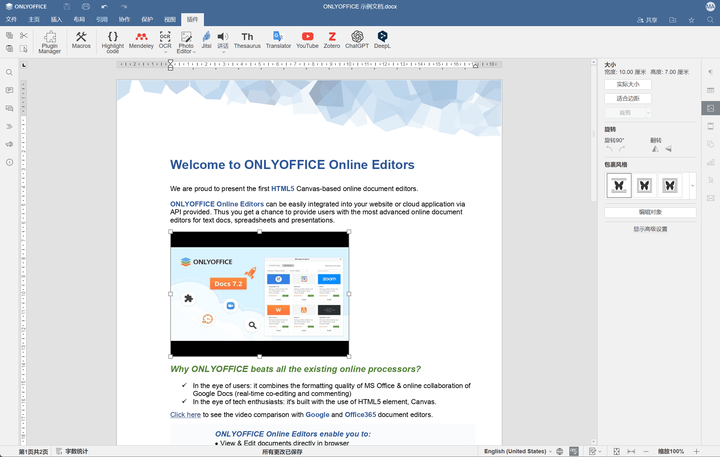Open the Zotero plugin

(332, 40)
